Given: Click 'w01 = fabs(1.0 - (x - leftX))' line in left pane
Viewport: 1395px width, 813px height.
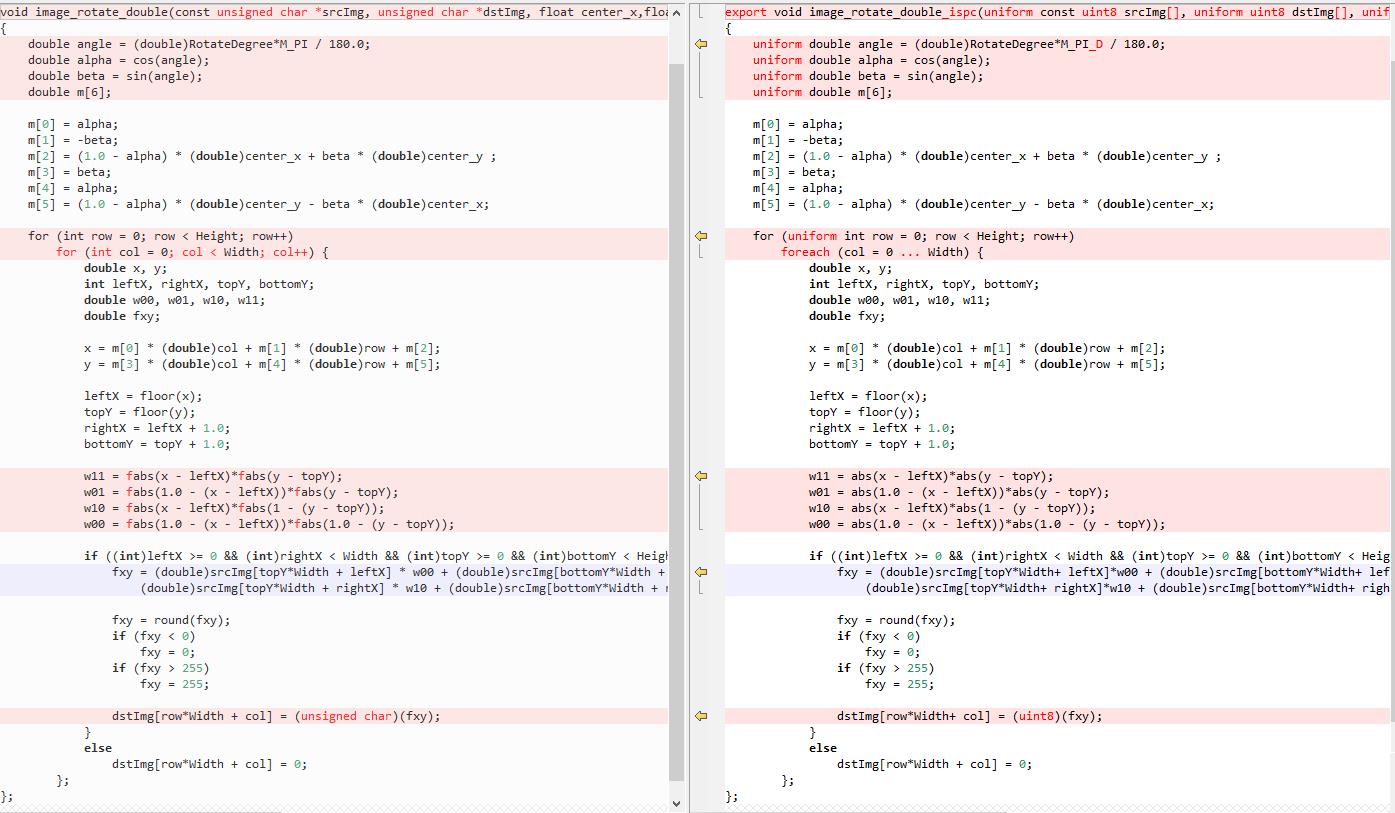Looking at the screenshot, I should pos(241,492).
